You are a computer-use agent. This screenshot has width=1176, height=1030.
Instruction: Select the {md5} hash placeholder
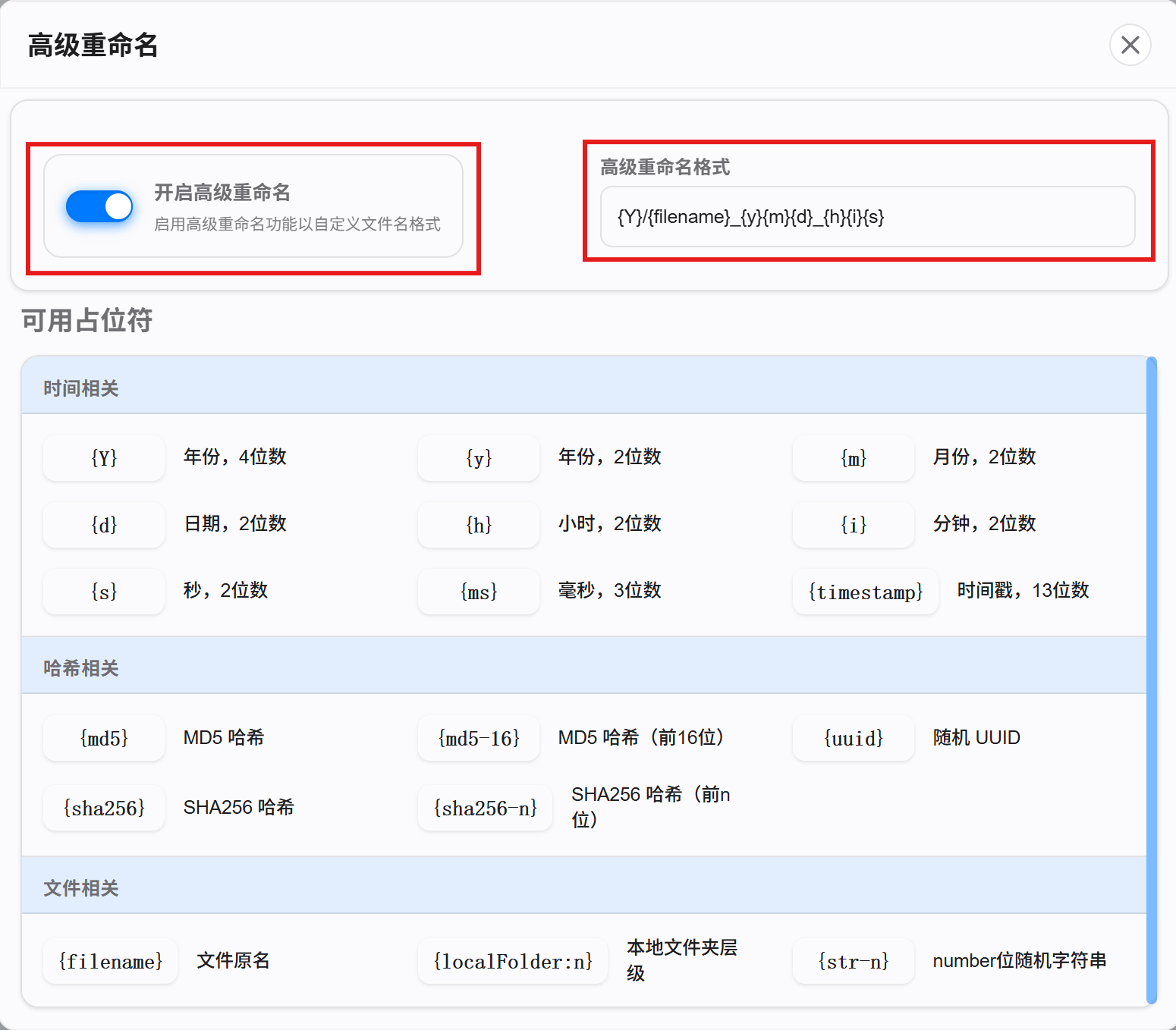point(103,737)
